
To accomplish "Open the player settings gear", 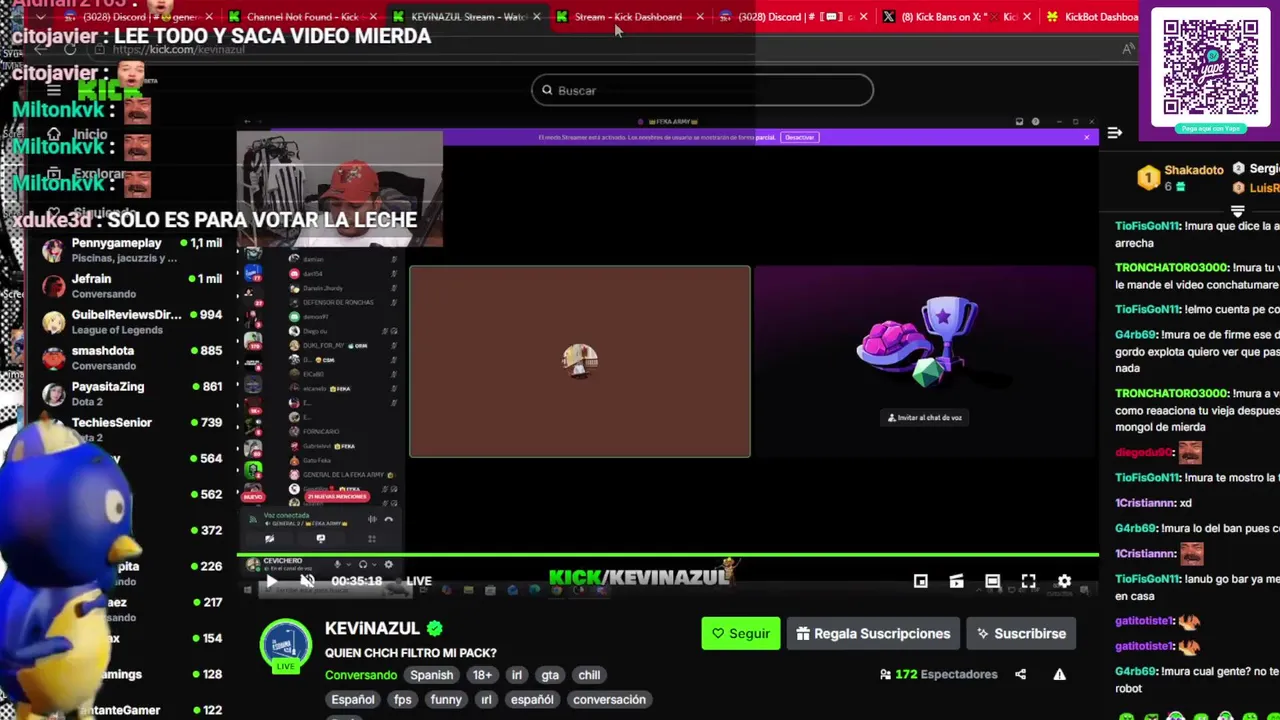I will (1064, 581).
